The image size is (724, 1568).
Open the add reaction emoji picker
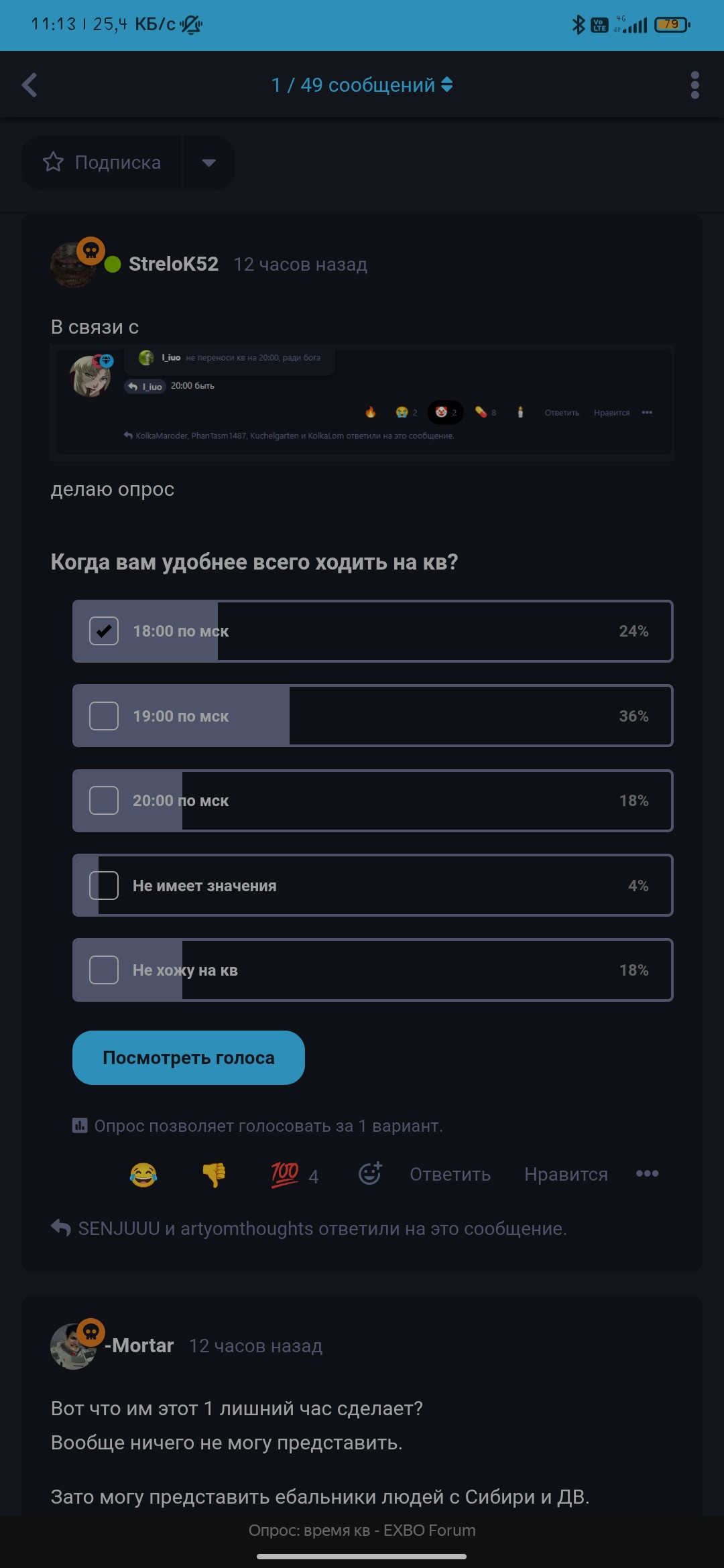click(370, 1173)
